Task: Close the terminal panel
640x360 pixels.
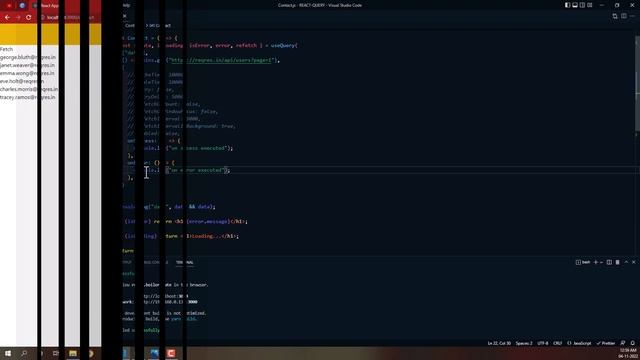Action: tap(633, 262)
